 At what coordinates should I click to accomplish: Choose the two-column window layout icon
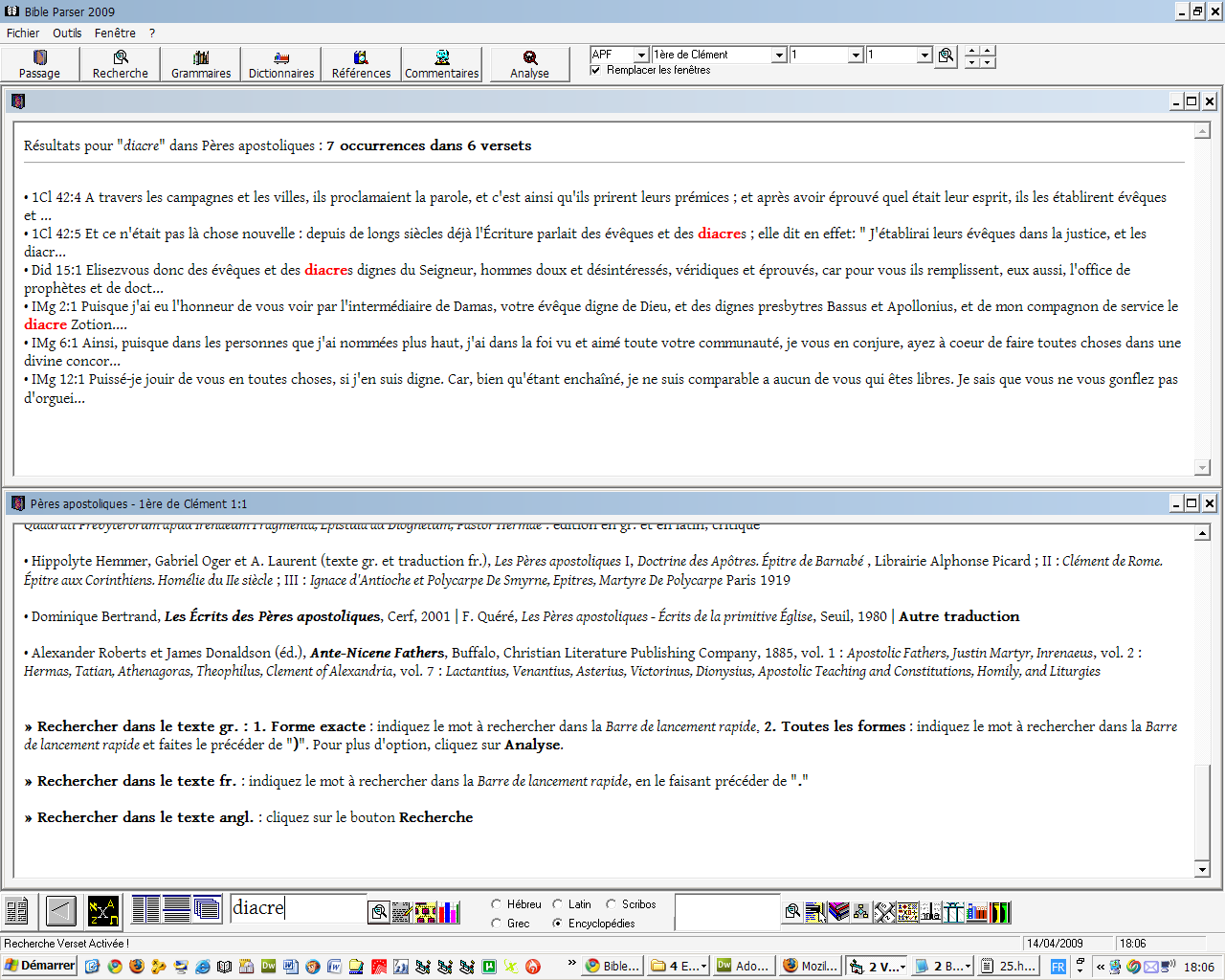pos(145,908)
